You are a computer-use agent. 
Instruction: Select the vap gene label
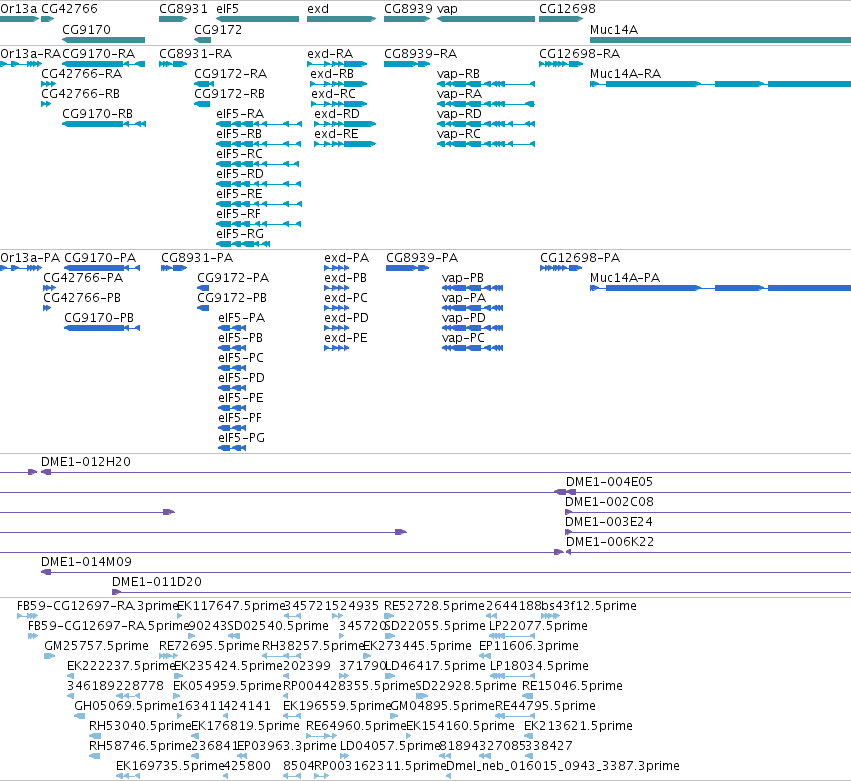pos(447,9)
